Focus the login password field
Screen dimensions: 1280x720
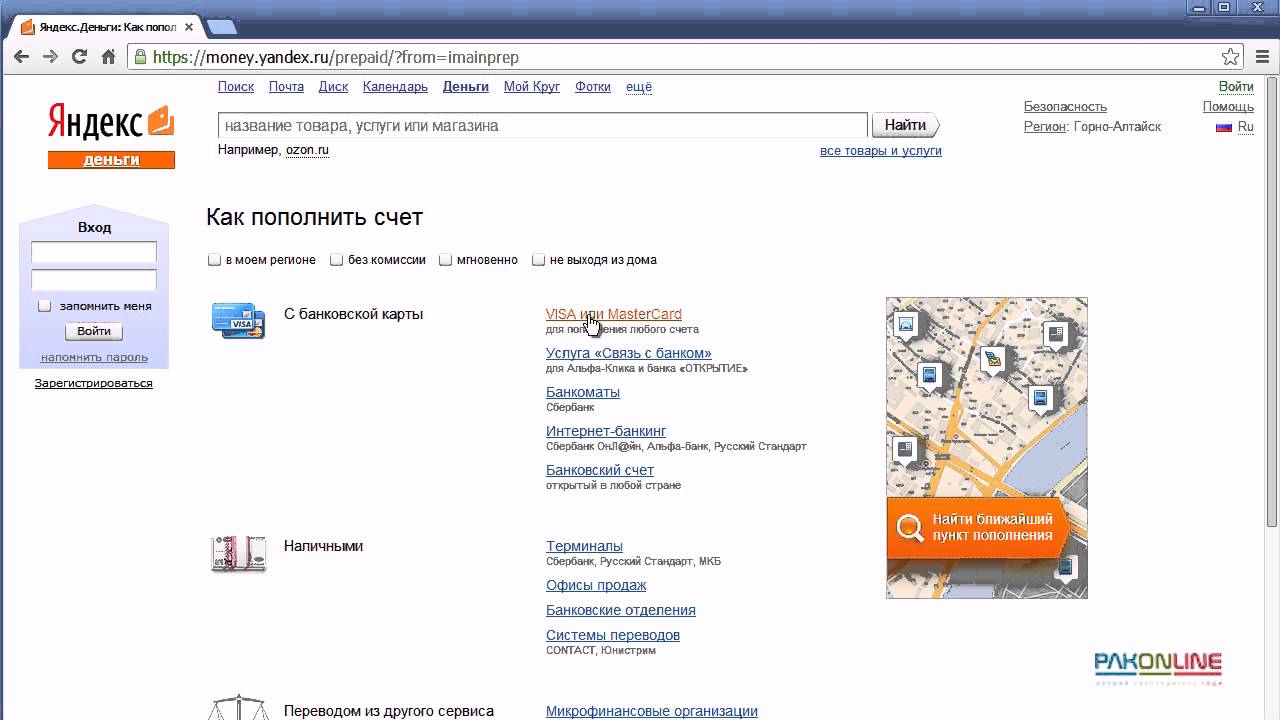click(94, 280)
